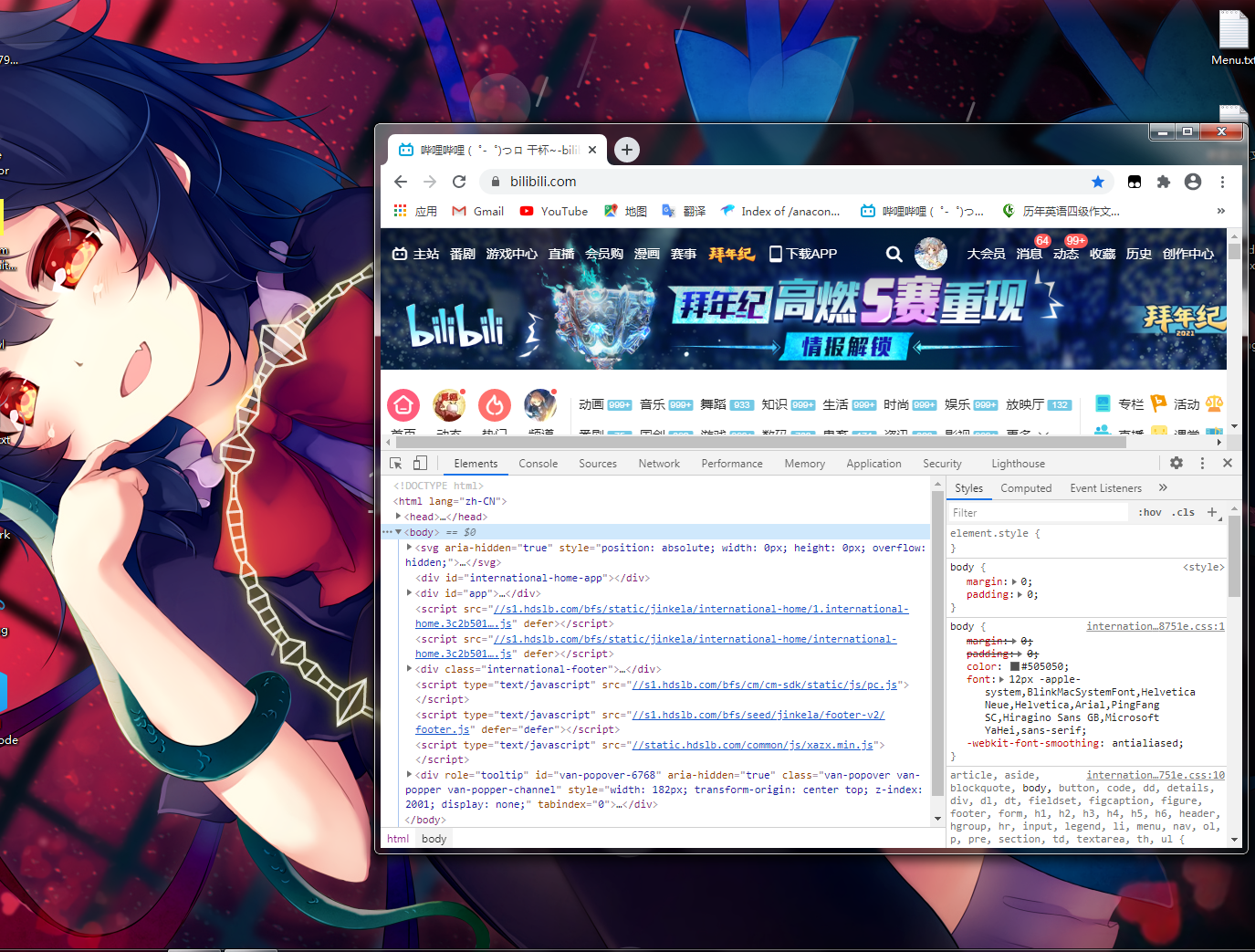Open the 动态 round avatar icon
The width and height of the screenshot is (1255, 952).
(x=449, y=404)
